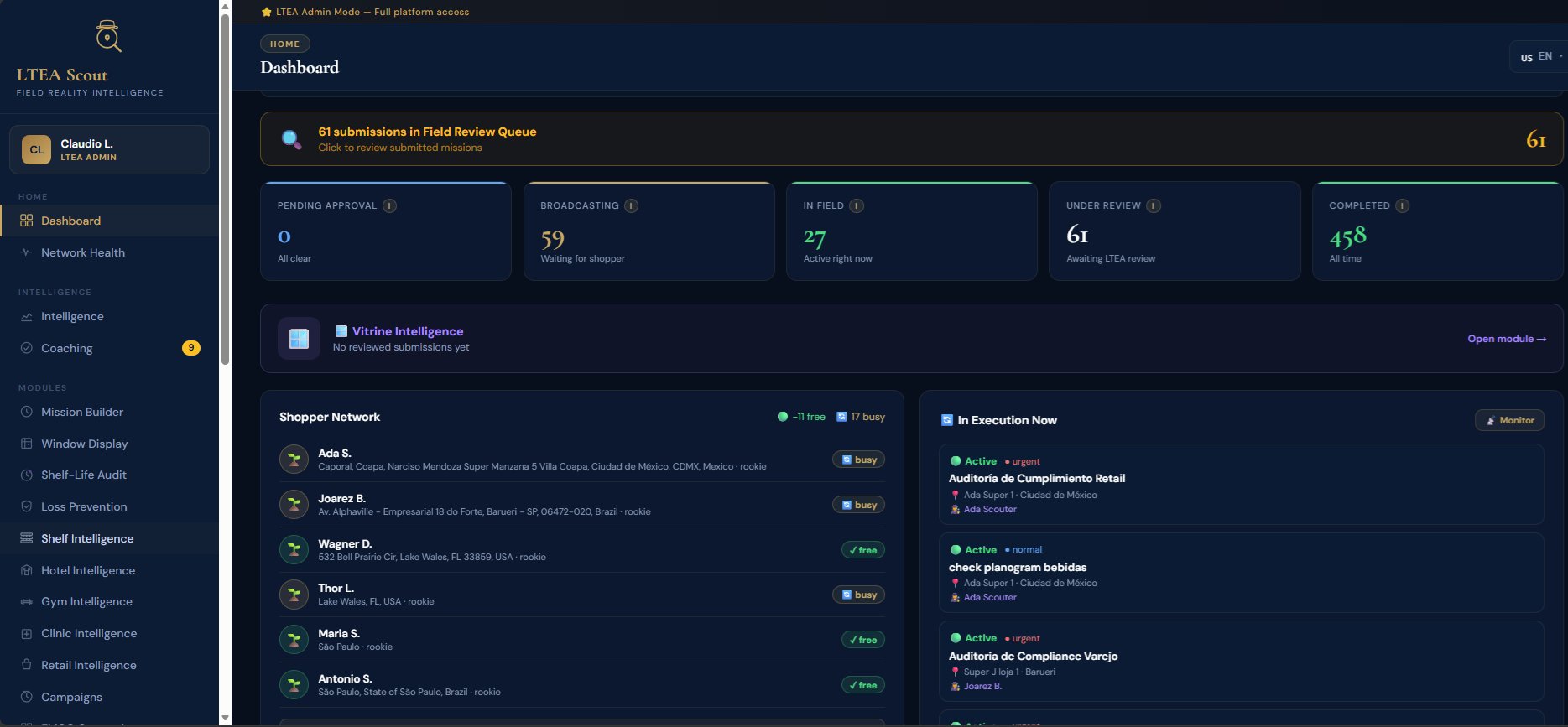Open the Broadcasting stat card
Viewport: 1568px width, 727px height.
click(x=649, y=231)
